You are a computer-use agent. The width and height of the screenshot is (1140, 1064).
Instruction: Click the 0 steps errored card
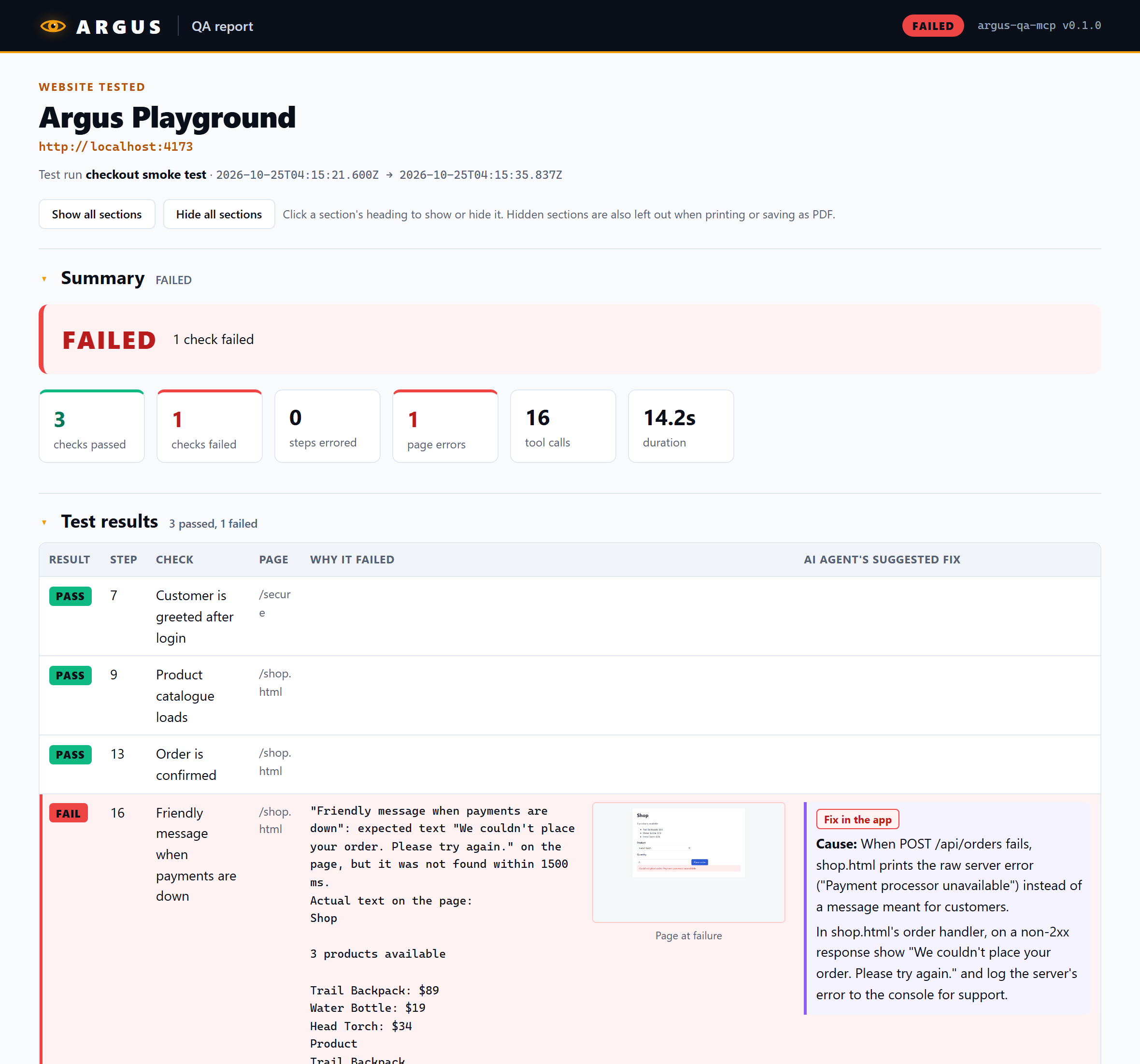[328, 426]
